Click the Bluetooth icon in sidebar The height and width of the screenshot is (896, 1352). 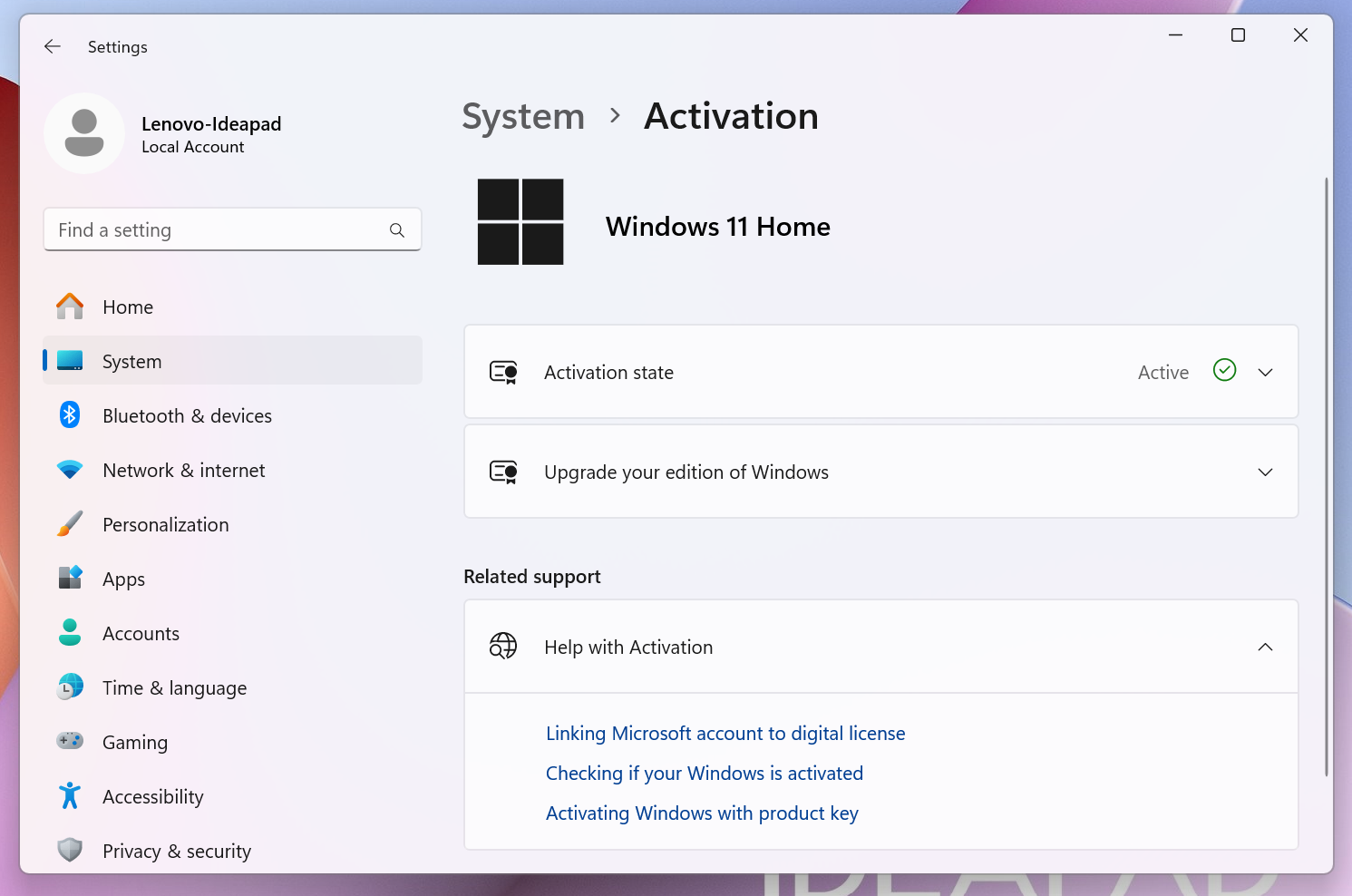point(70,415)
